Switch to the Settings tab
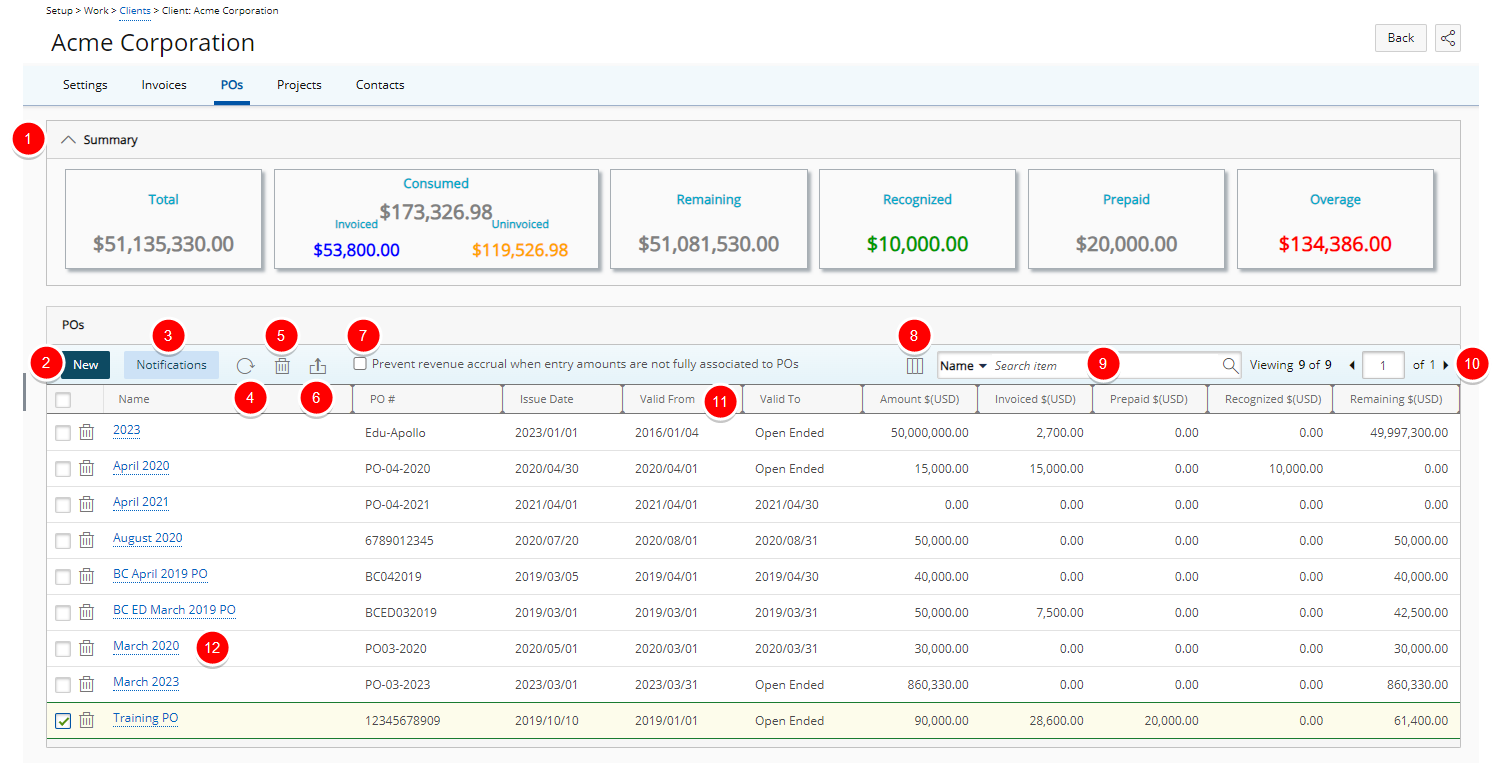The image size is (1502, 763). [x=85, y=85]
